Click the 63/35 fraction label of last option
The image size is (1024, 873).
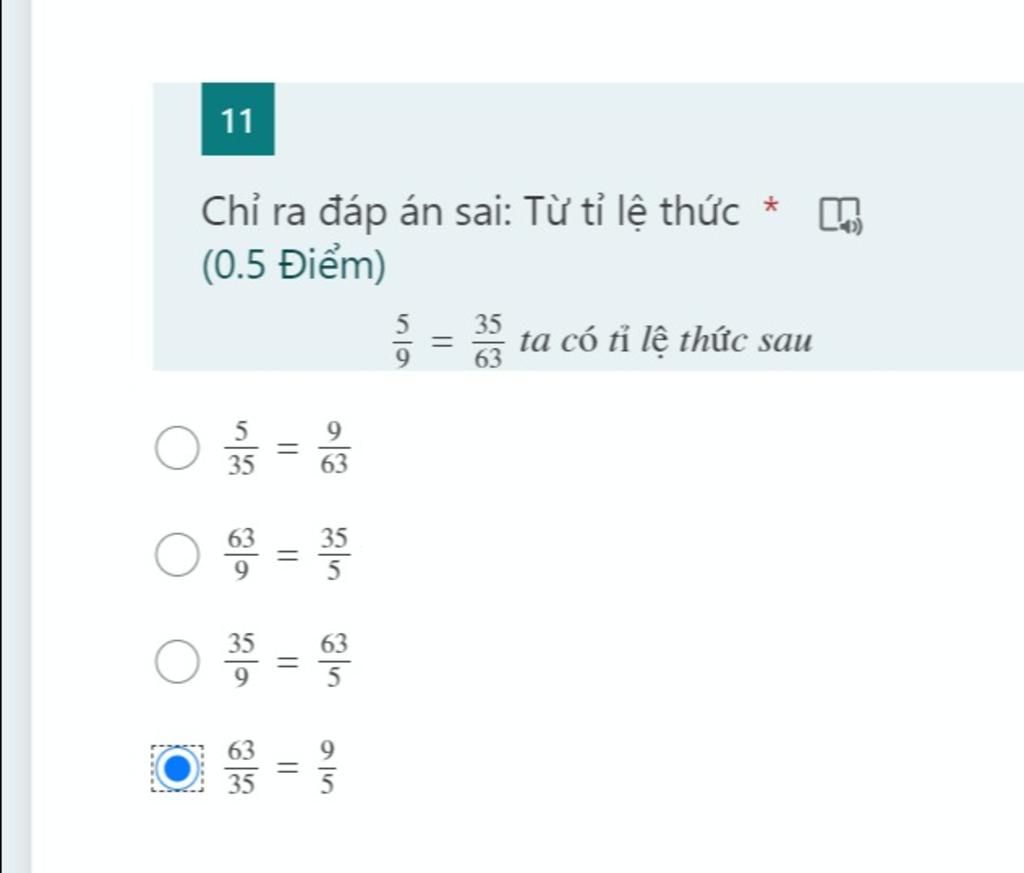[x=241, y=767]
